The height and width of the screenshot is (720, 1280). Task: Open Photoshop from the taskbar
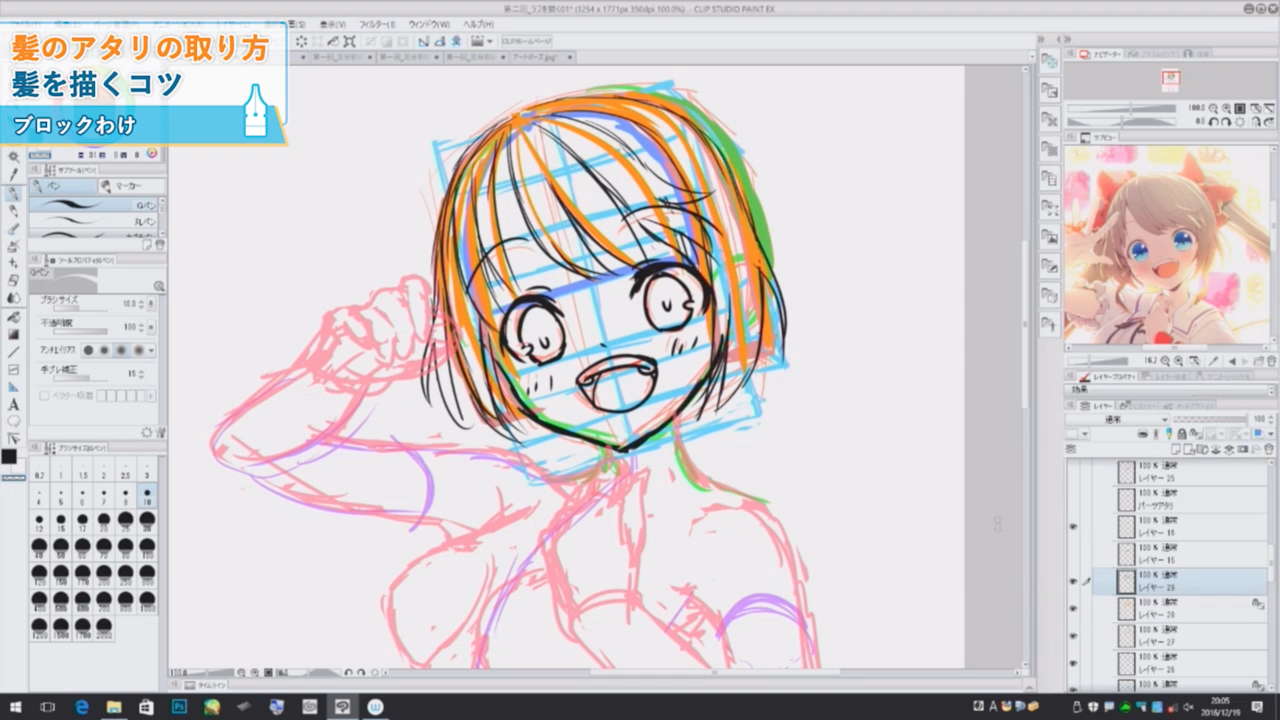(x=179, y=707)
